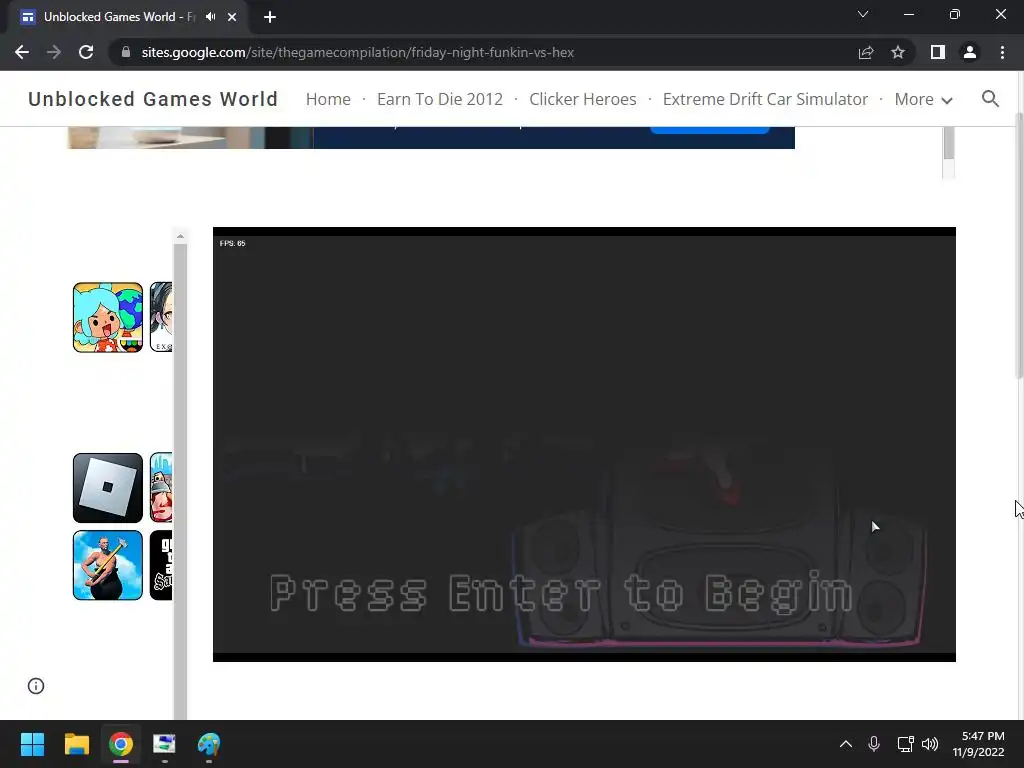Open tab search dropdown arrow
The image size is (1024, 768).
tap(863, 14)
